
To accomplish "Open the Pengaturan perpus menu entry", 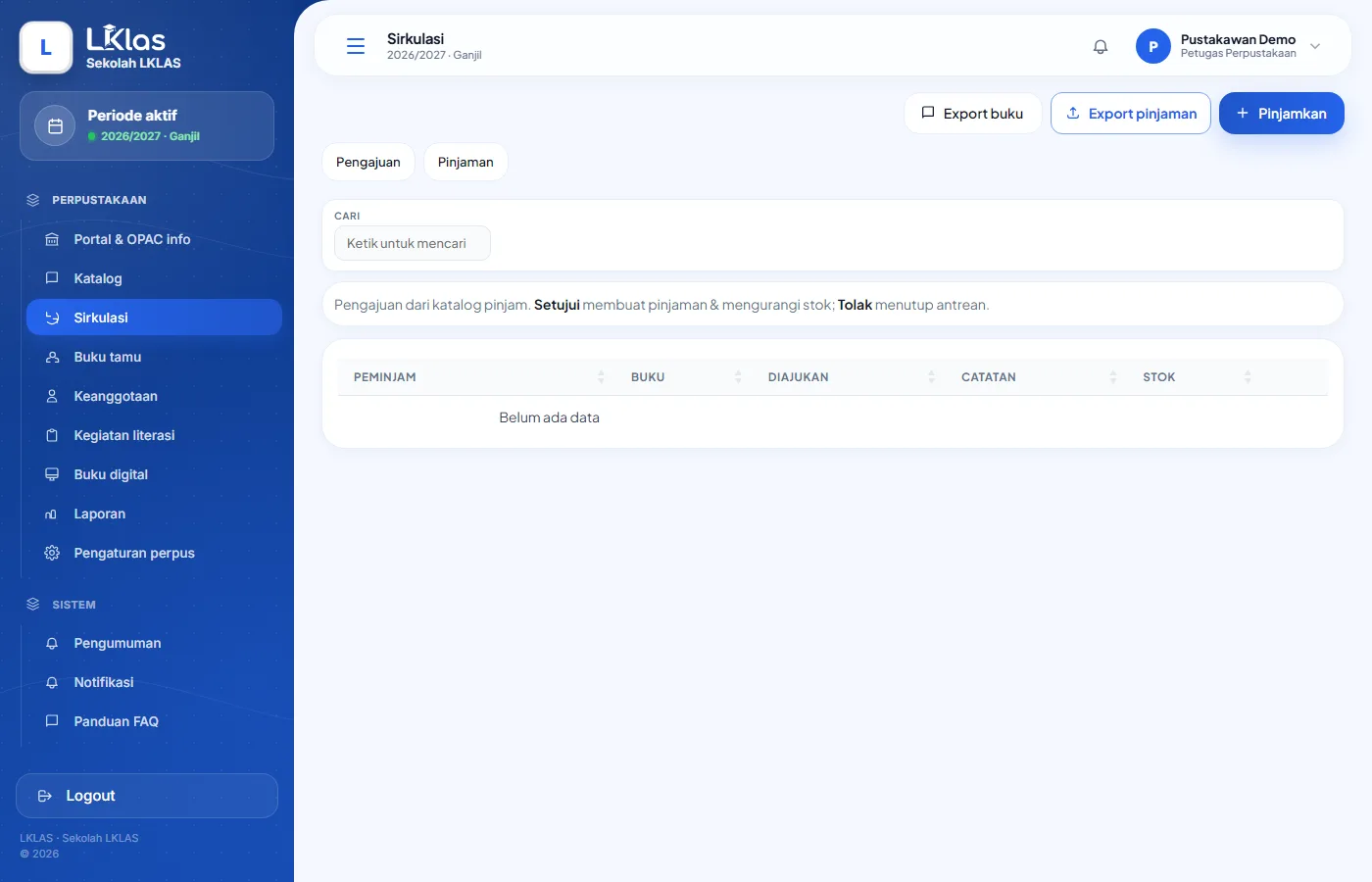I will point(154,553).
